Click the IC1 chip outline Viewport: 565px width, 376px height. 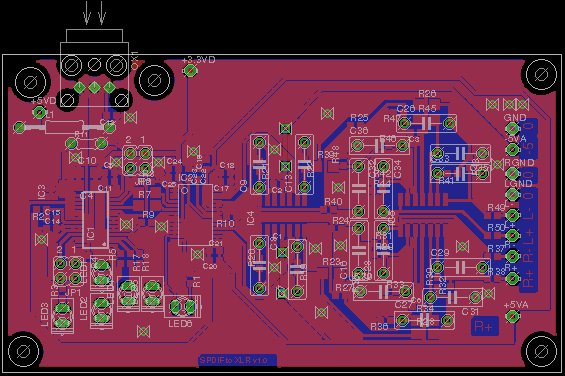(x=96, y=220)
